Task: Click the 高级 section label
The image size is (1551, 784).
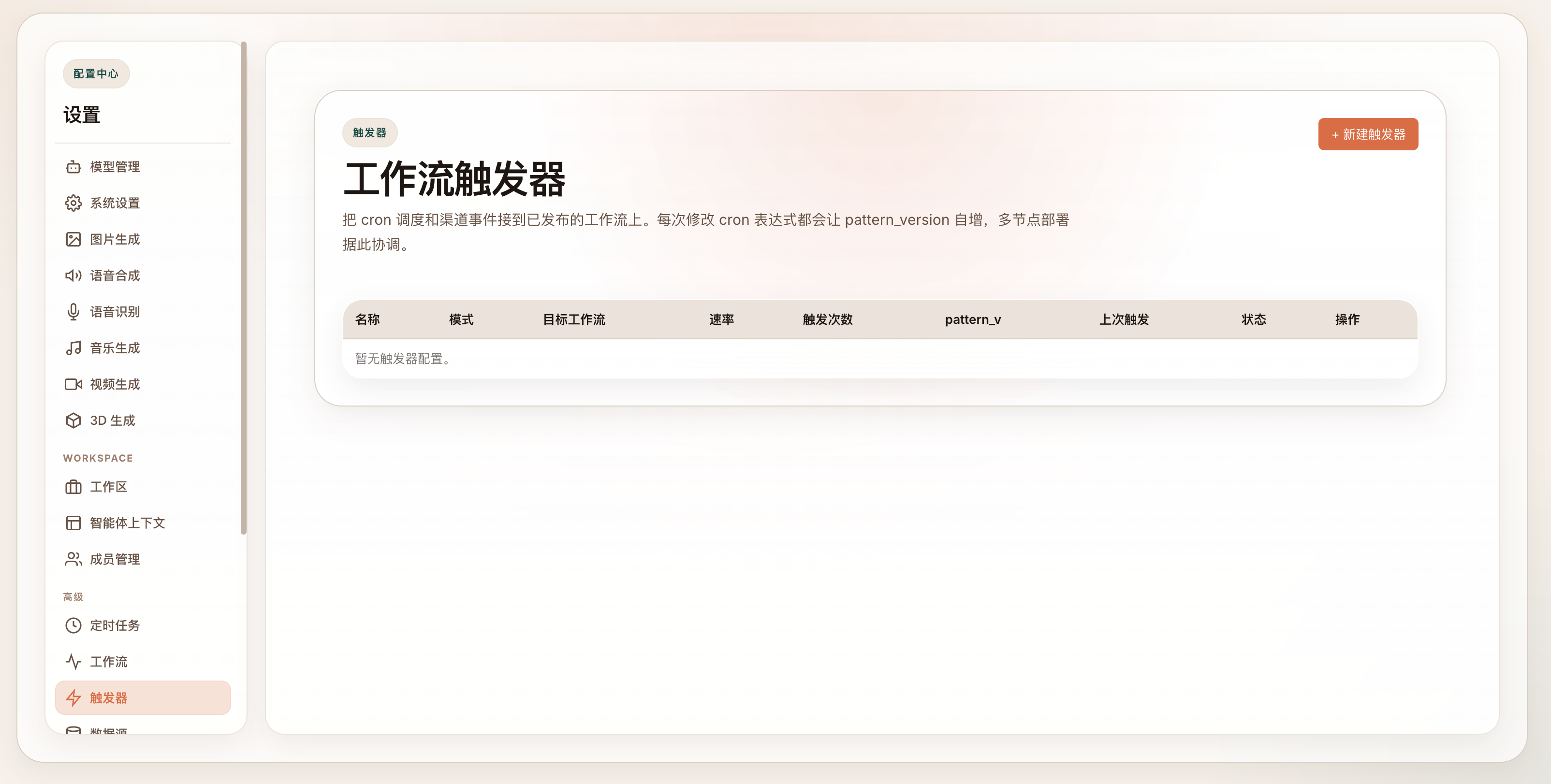Action: 73,597
